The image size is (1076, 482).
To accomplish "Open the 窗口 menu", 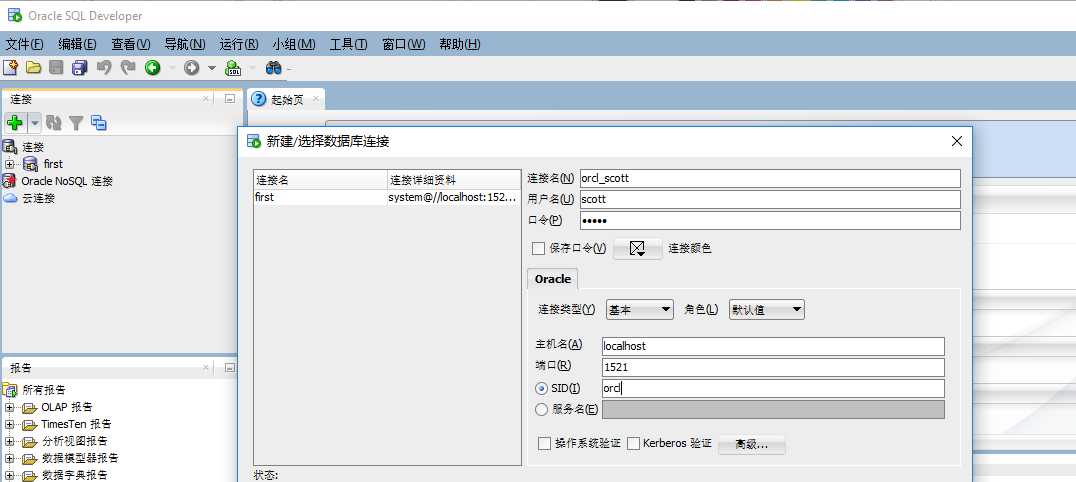I will [404, 44].
